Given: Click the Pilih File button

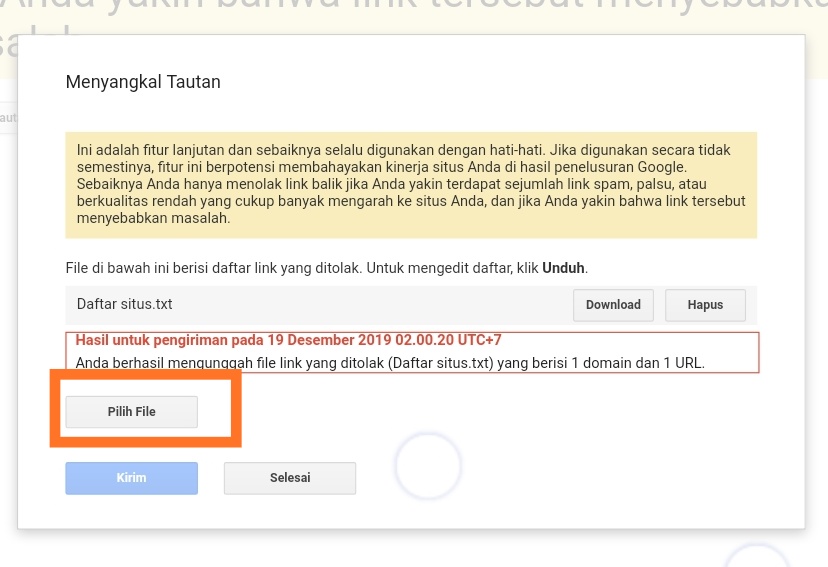Looking at the screenshot, I should pyautogui.click(x=131, y=411).
